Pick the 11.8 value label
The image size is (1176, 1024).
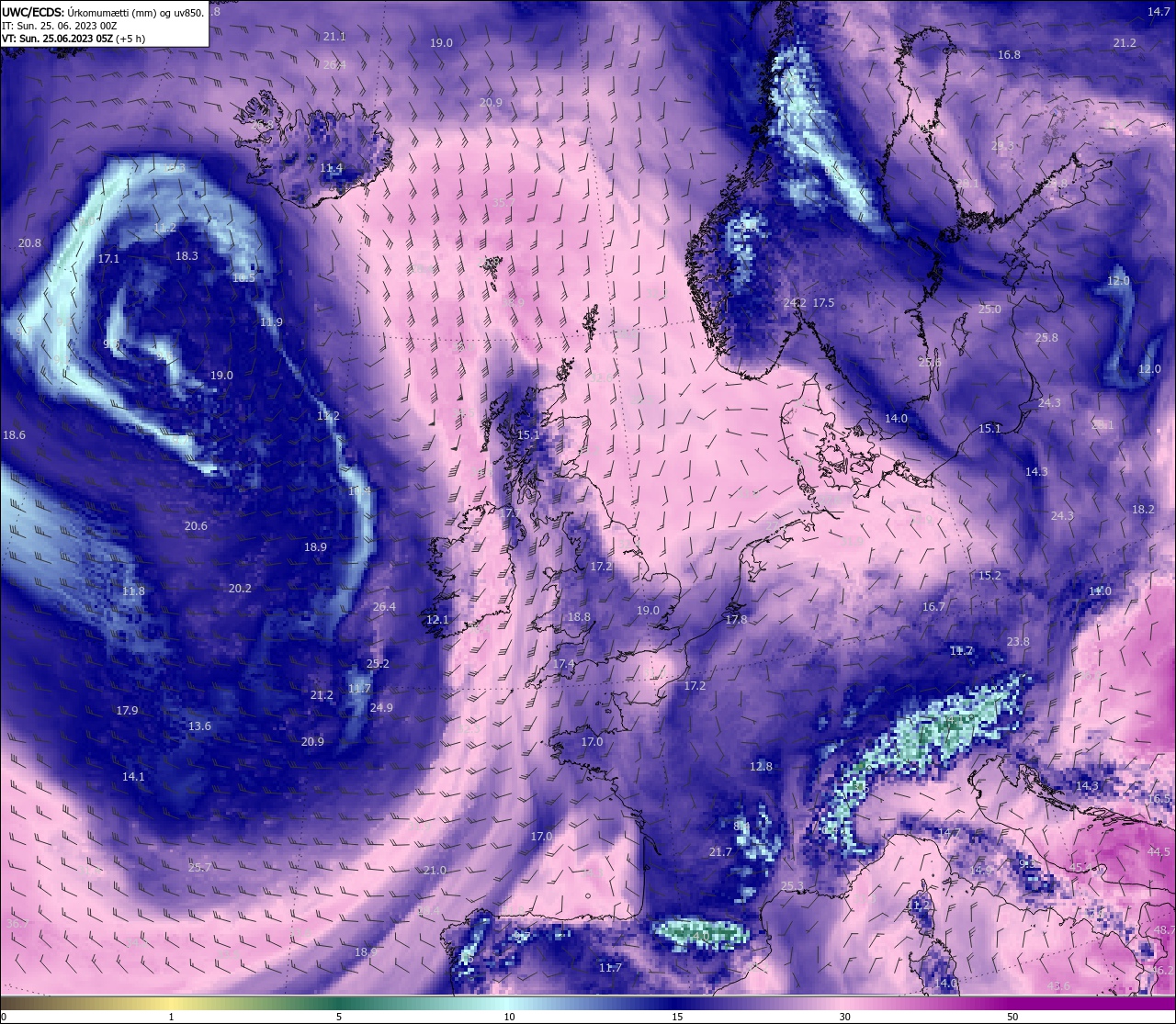point(133,591)
